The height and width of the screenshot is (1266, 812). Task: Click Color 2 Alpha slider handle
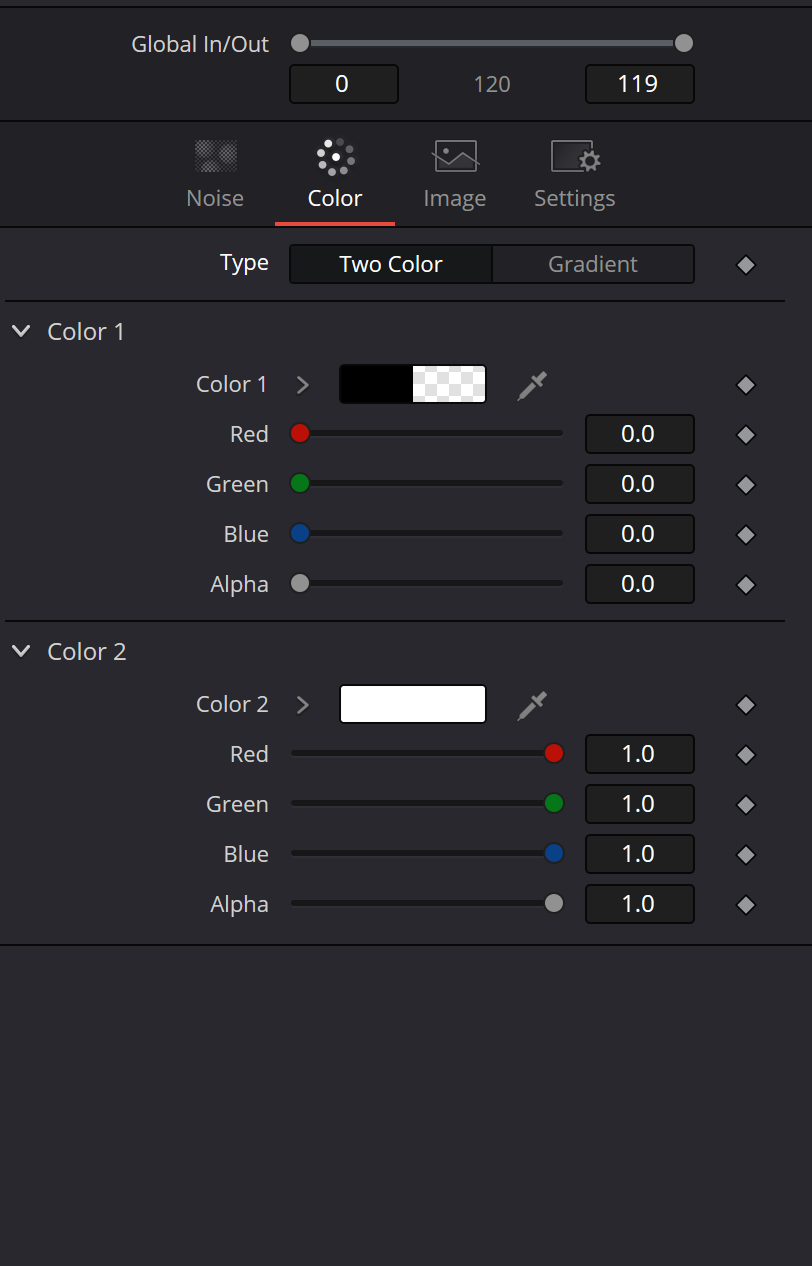(x=554, y=903)
